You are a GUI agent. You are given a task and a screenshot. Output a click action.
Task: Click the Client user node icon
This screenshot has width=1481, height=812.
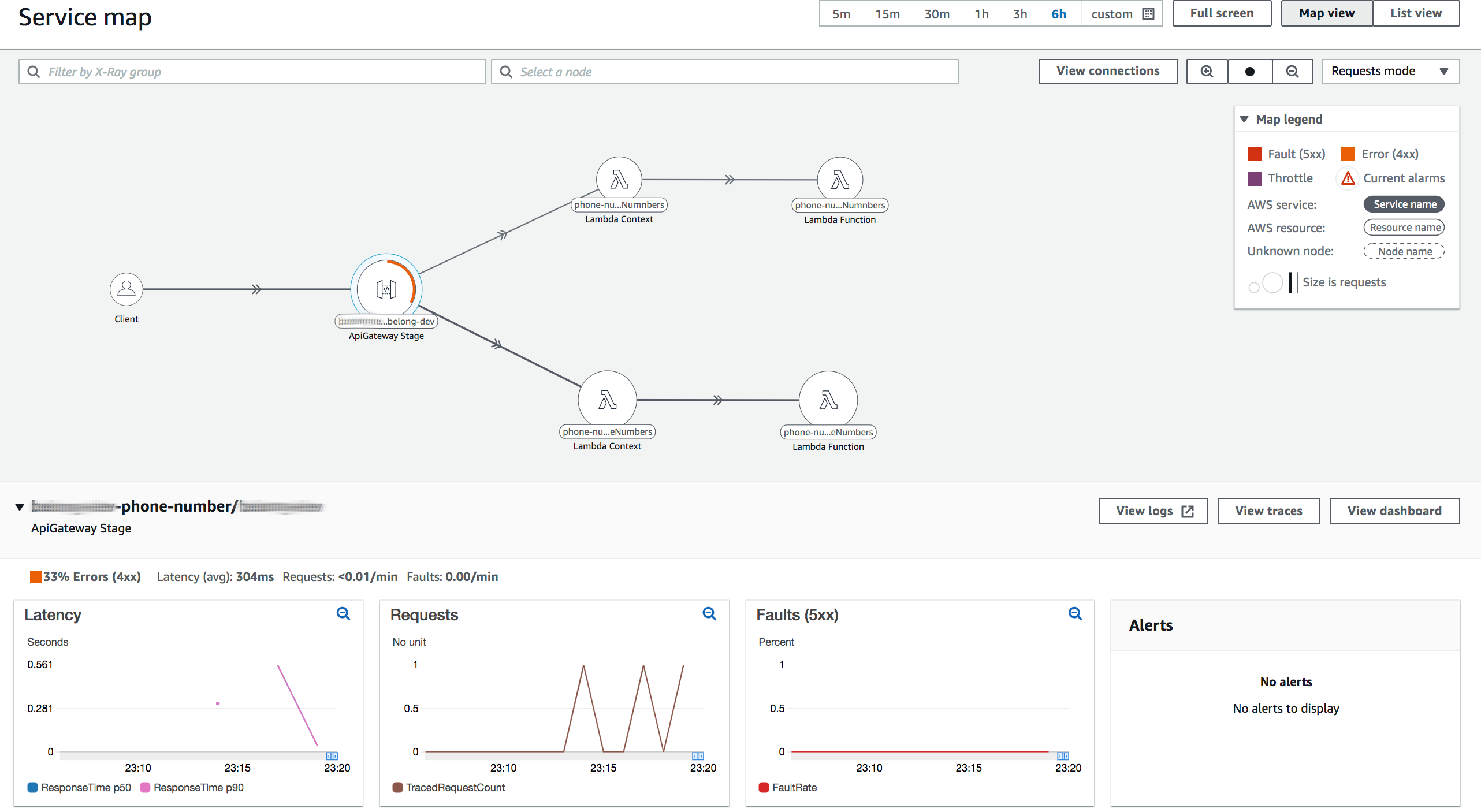pos(126,289)
